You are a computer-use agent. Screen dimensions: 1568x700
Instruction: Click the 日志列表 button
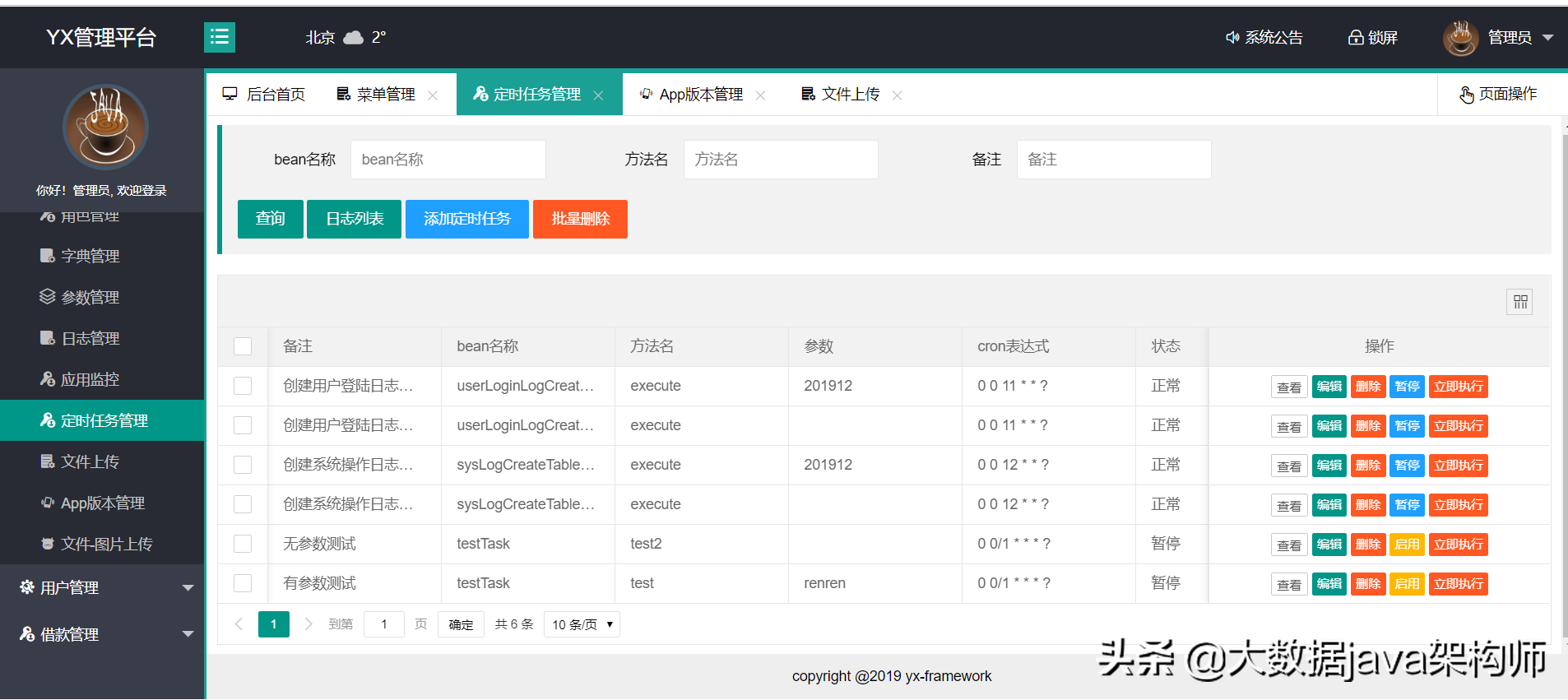point(355,219)
